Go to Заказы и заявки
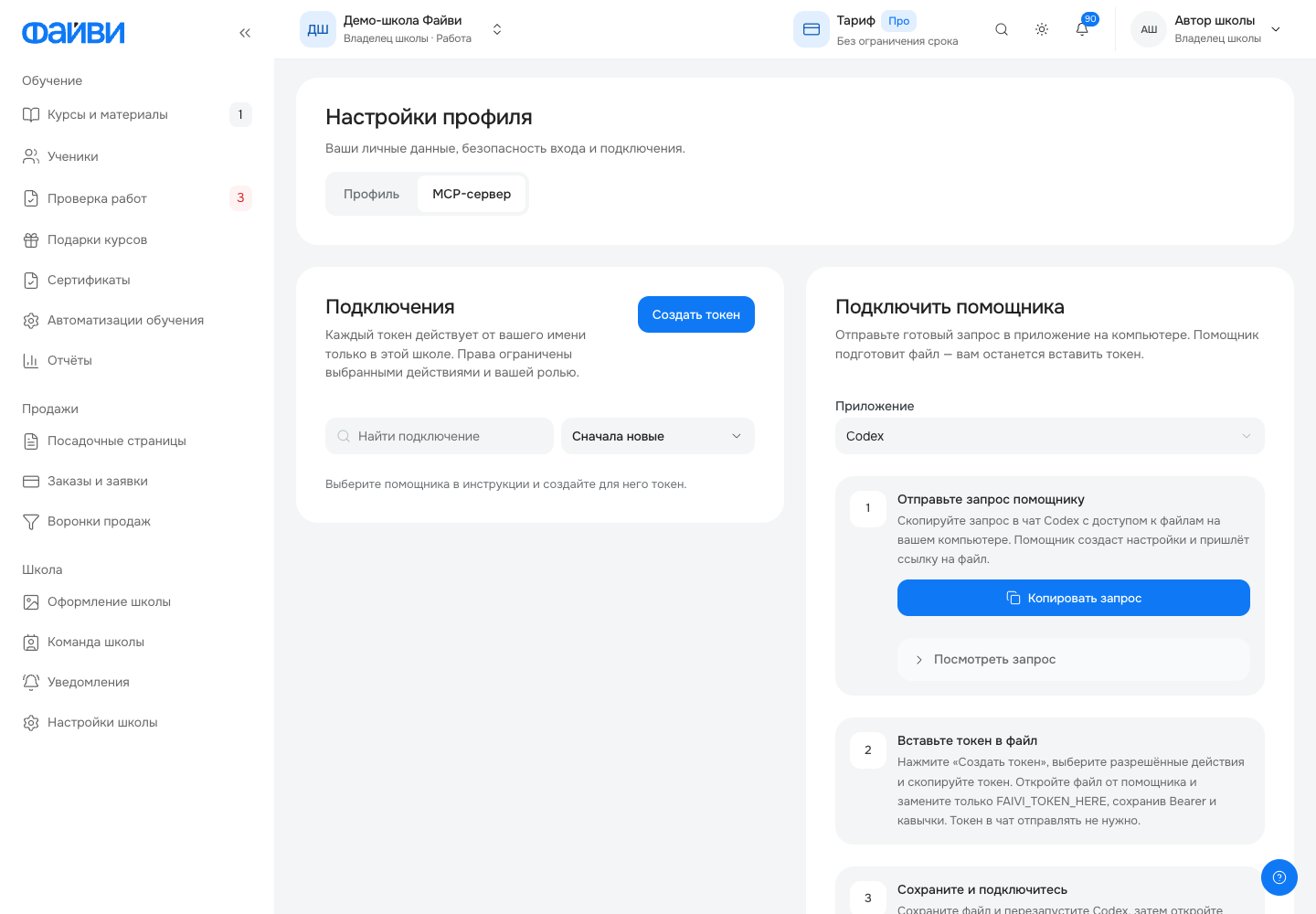The height and width of the screenshot is (914, 1316). point(137,481)
